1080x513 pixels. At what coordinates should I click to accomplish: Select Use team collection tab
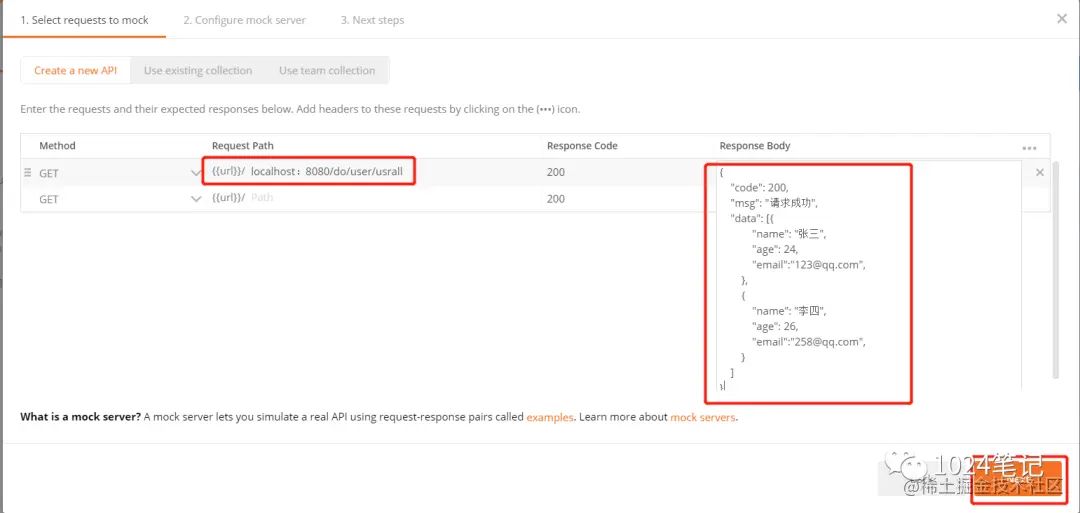(x=327, y=70)
